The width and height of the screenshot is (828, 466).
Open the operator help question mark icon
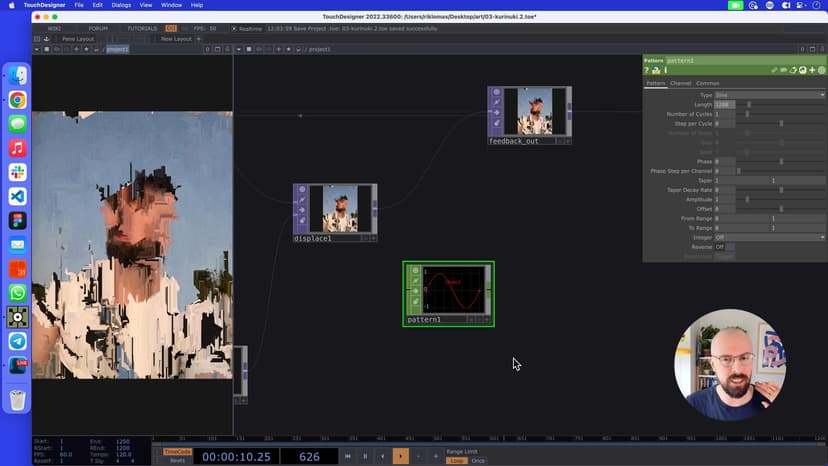tap(647, 70)
